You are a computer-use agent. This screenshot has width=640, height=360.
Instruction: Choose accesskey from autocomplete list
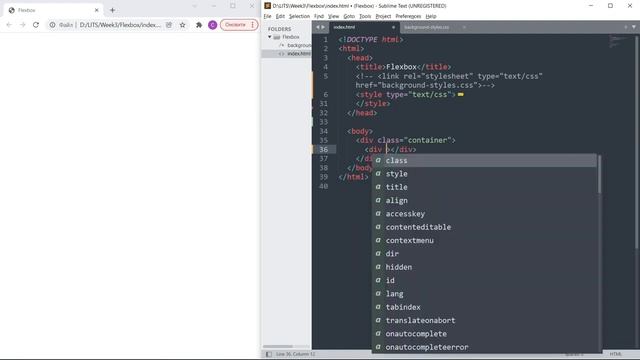484,214
